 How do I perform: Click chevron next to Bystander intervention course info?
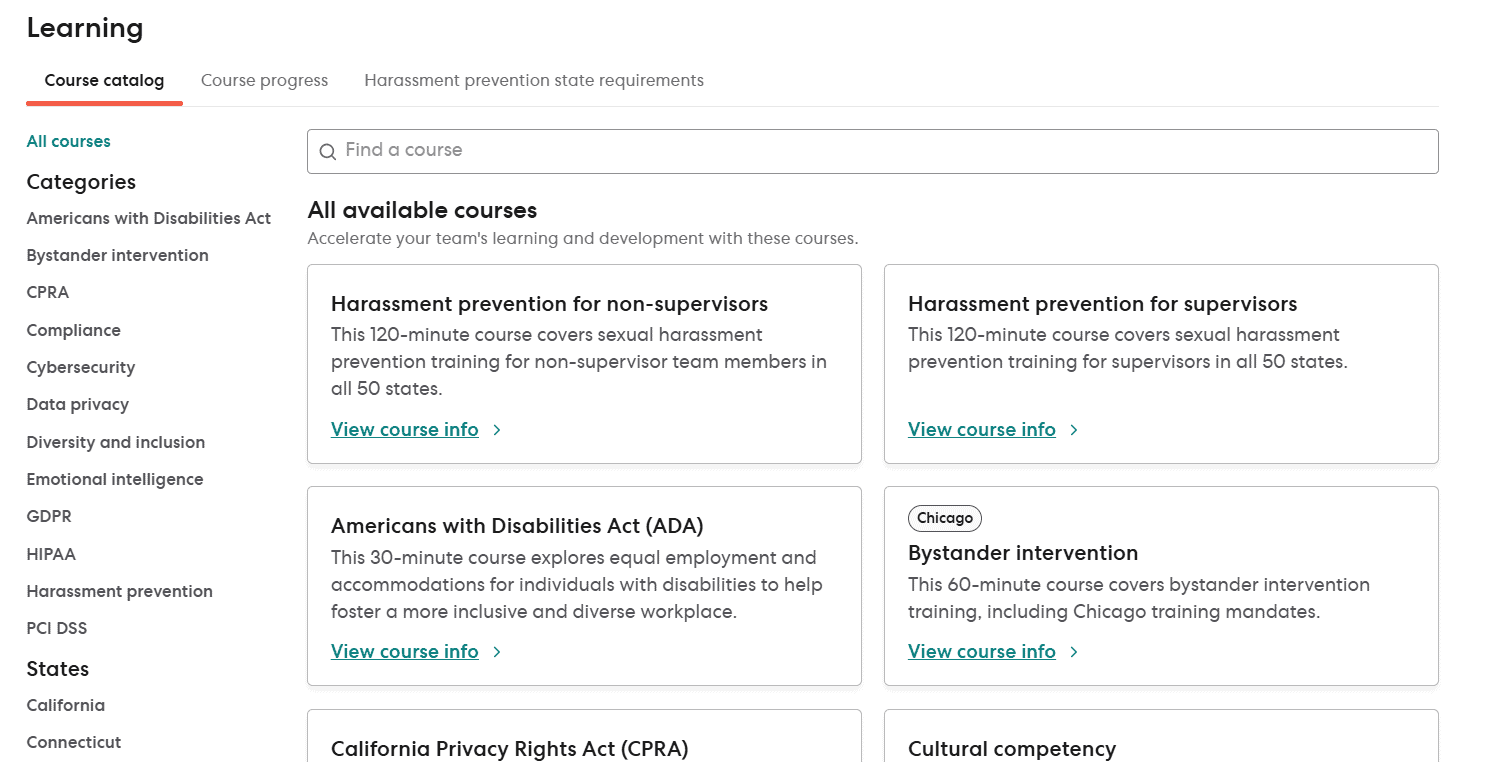tap(1074, 652)
